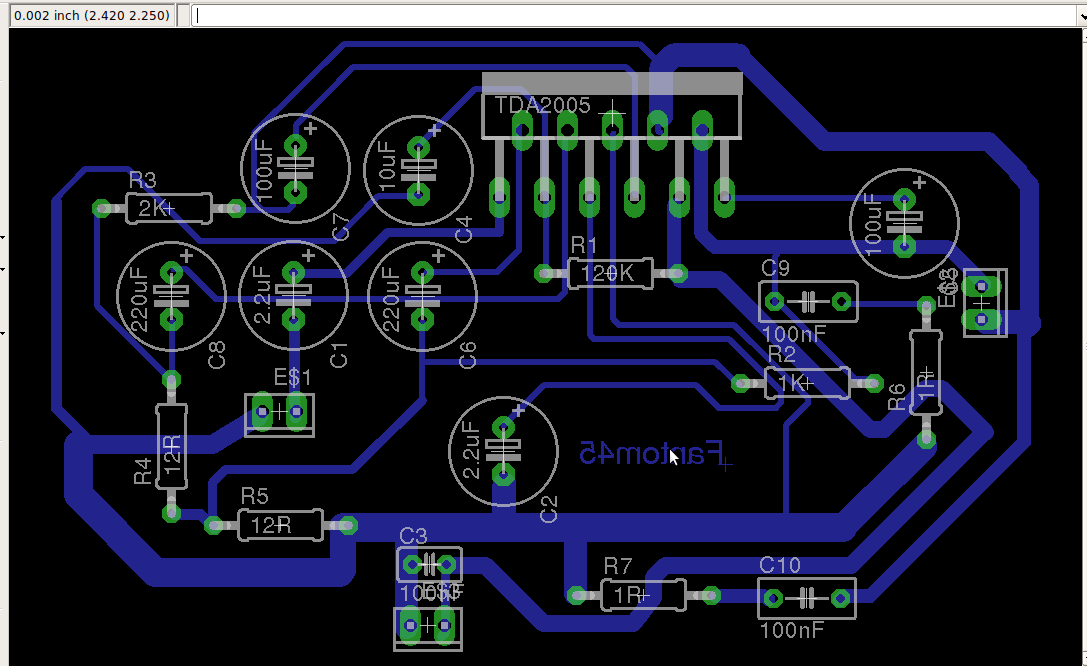
Task: Pick the C6 220uF electrolytic capacitor
Action: [x=422, y=296]
